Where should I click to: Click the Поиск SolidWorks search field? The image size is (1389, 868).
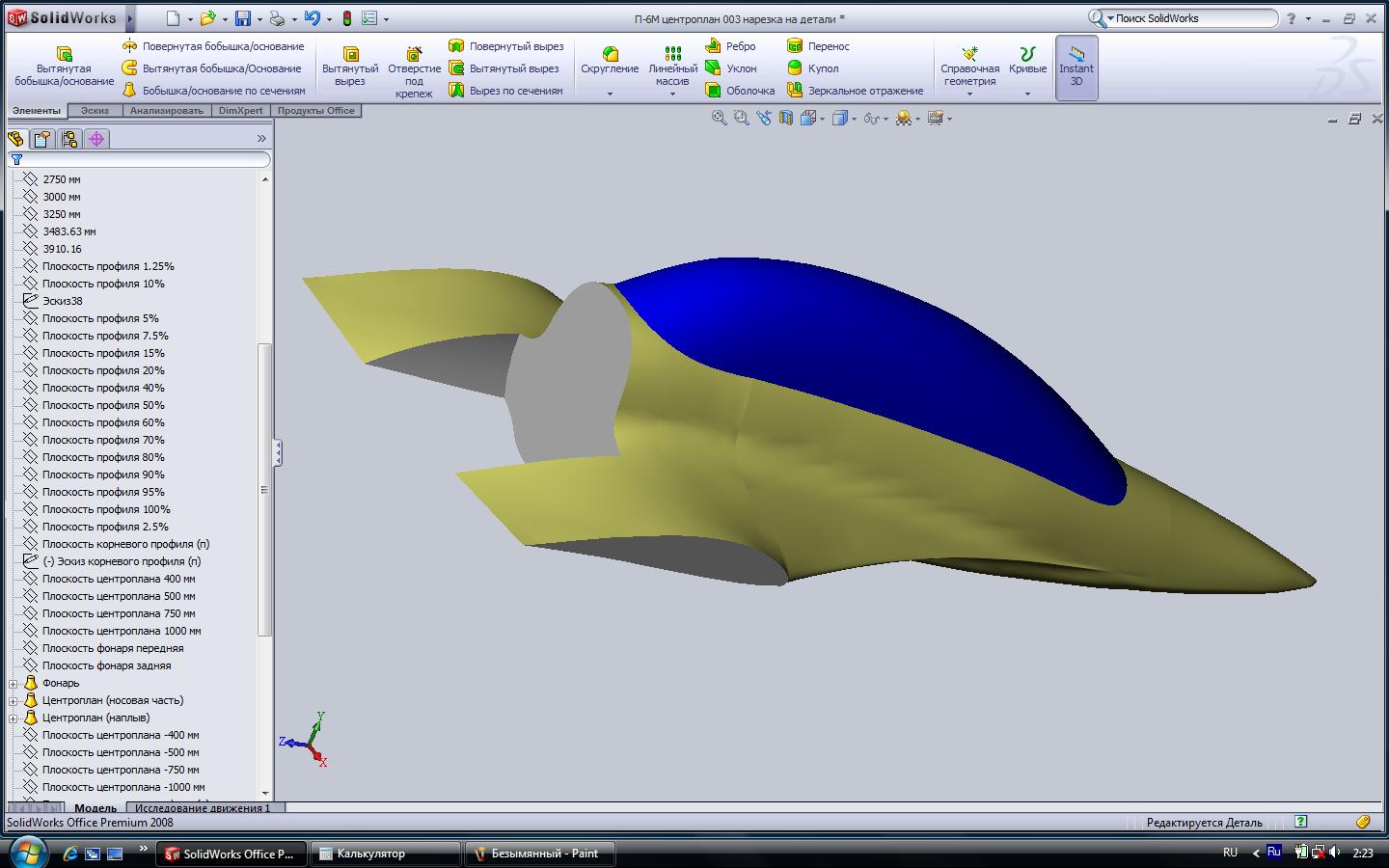(x=1194, y=18)
